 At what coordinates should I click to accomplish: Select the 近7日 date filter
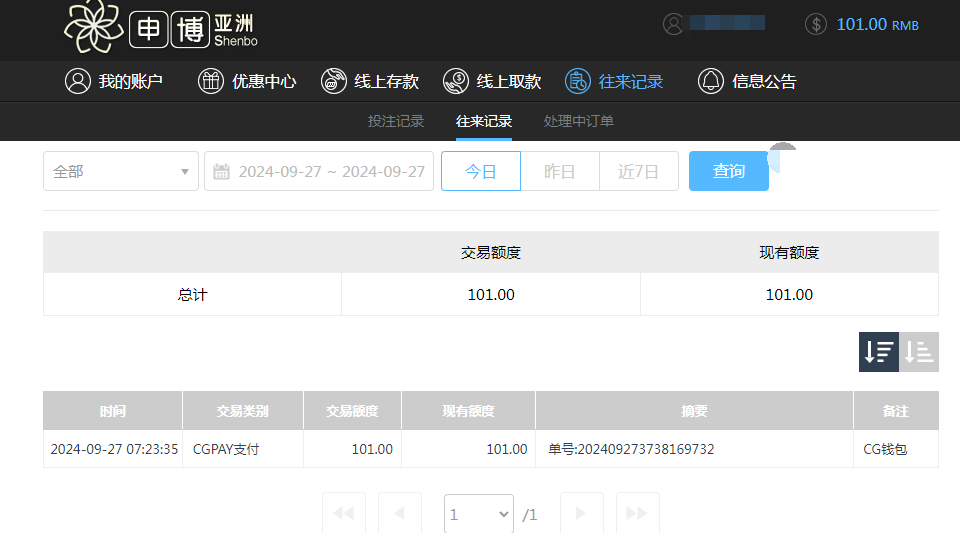point(639,171)
